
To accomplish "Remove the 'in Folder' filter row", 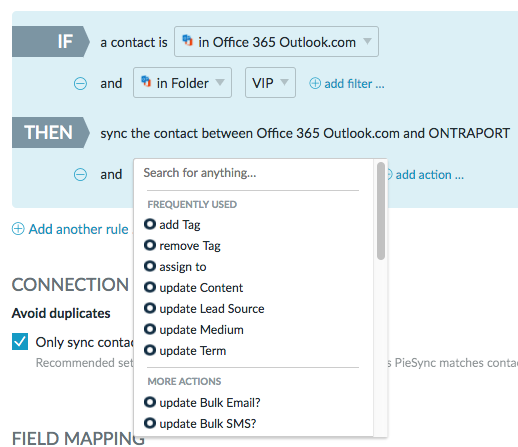I will tap(80, 83).
